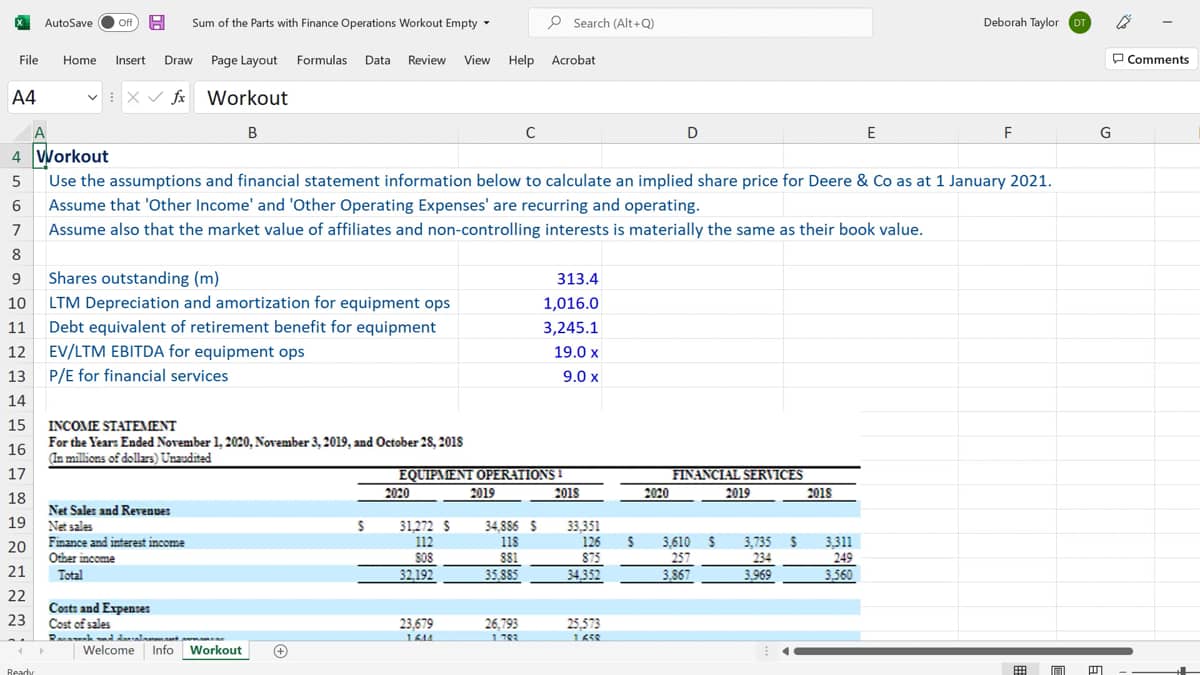Click the 'Debt equivalent of retirement benefit' cell
Viewport: 1200px width, 675px height.
(252, 327)
